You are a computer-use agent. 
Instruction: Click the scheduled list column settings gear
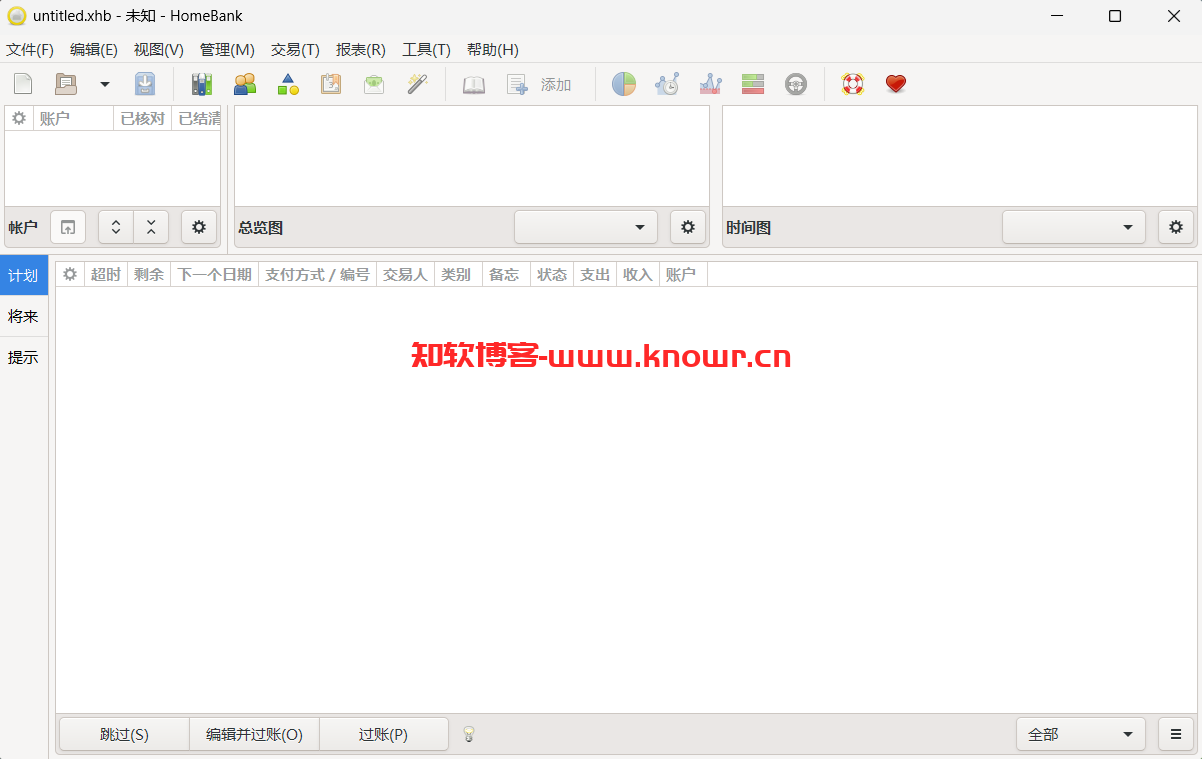70,274
